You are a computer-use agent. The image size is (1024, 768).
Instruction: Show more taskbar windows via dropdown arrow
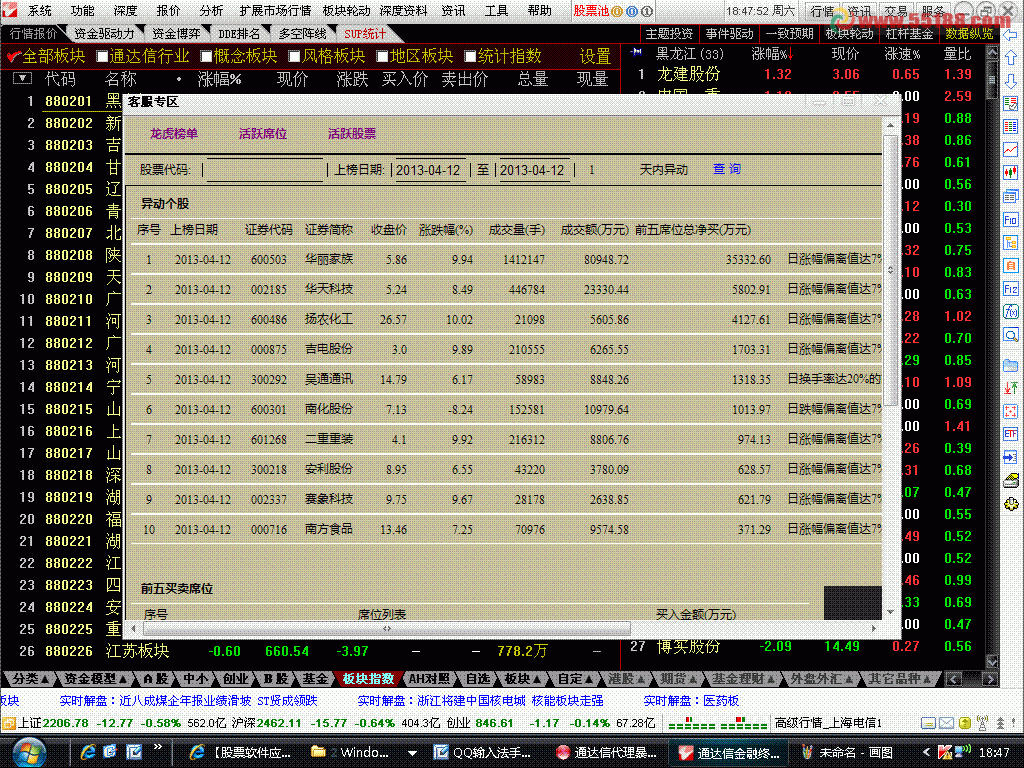pos(412,753)
